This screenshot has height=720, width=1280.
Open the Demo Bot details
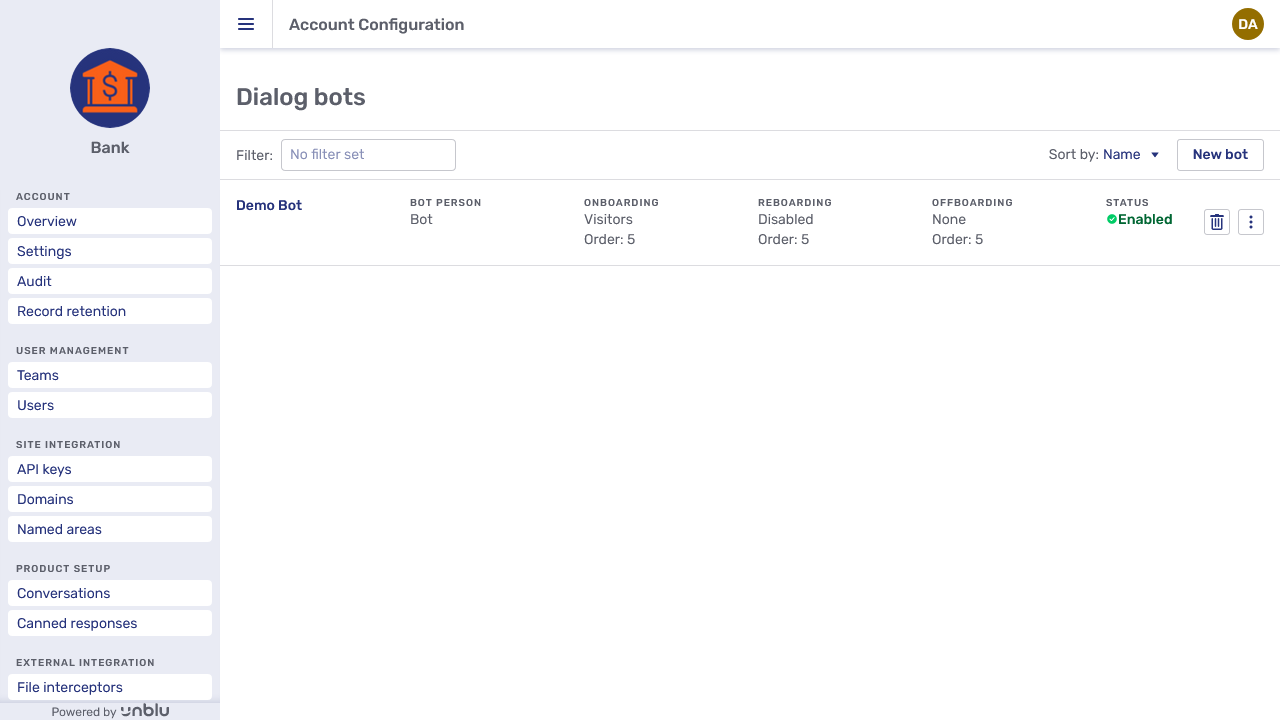[268, 205]
